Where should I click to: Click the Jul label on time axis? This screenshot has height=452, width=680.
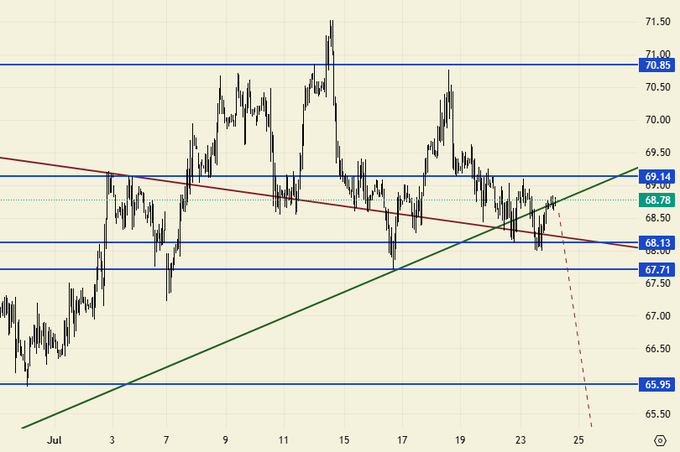click(53, 440)
